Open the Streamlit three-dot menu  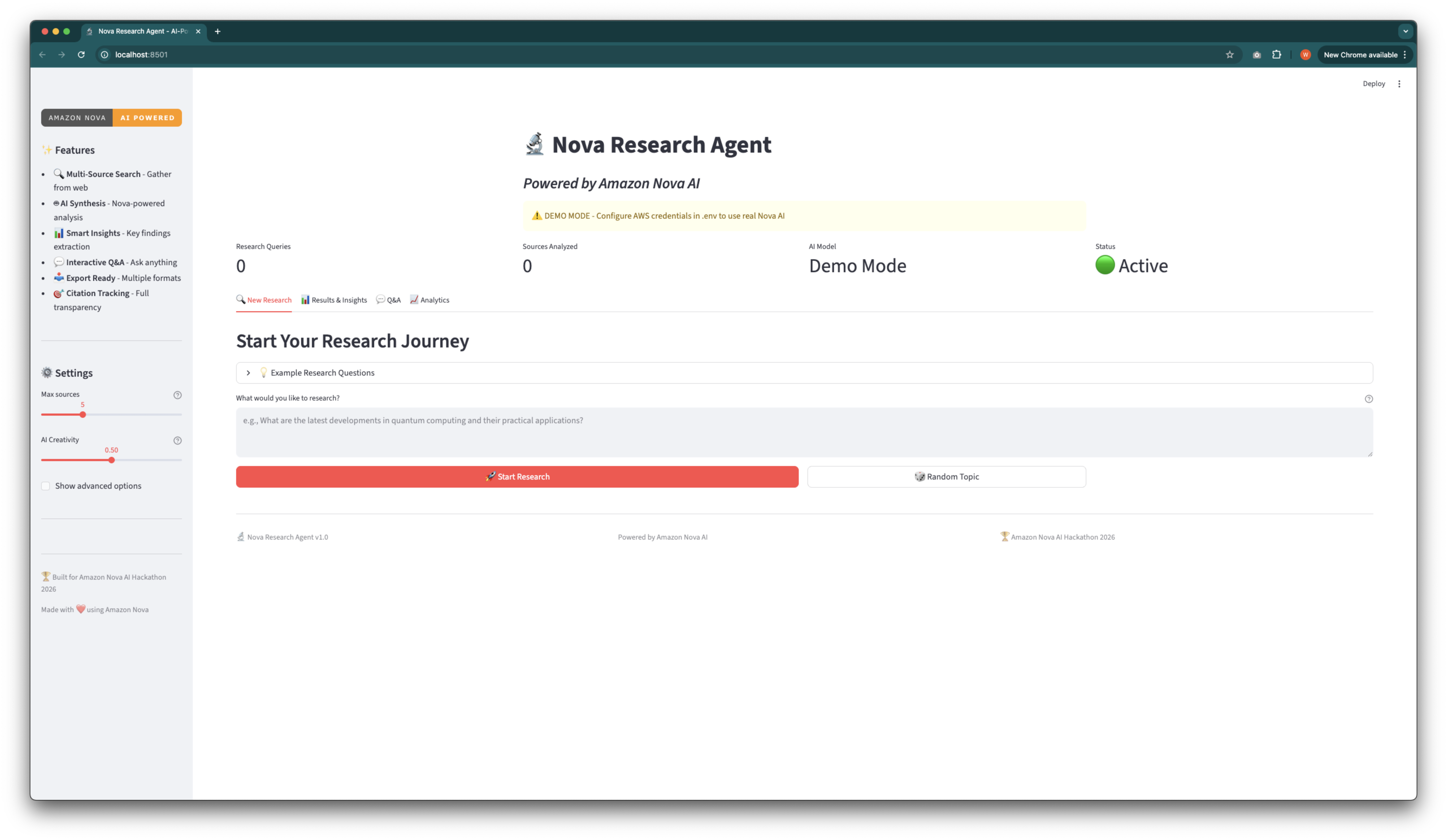click(1399, 84)
